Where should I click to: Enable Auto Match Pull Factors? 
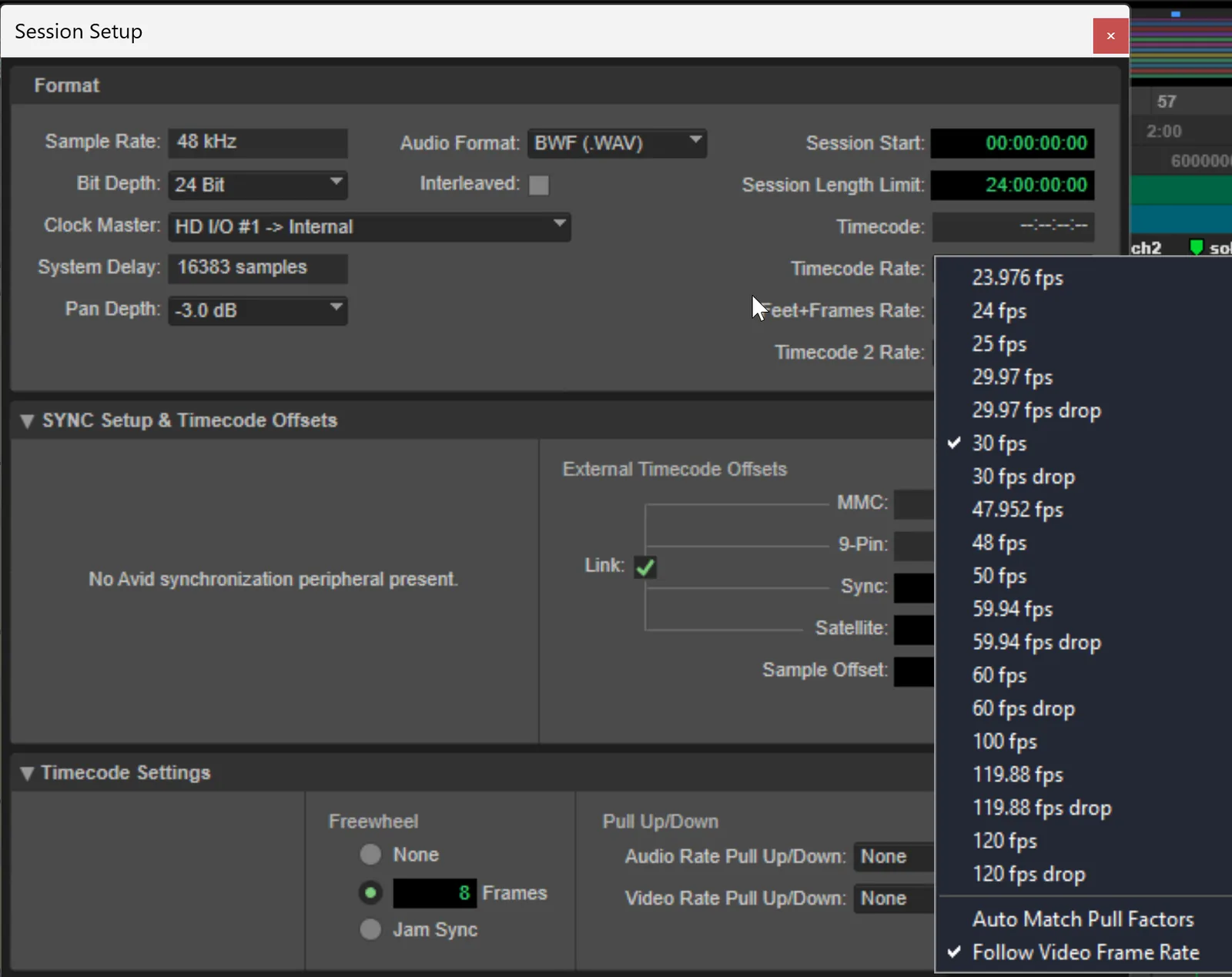click(1083, 919)
